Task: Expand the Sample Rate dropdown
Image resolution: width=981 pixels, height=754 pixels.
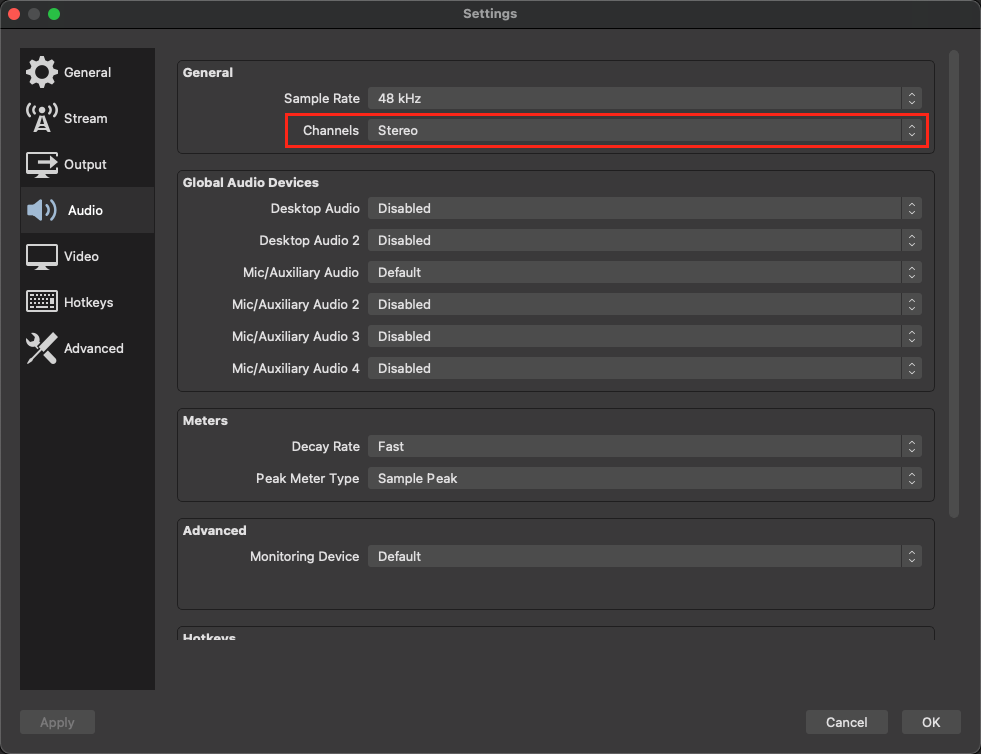Action: [x=644, y=98]
